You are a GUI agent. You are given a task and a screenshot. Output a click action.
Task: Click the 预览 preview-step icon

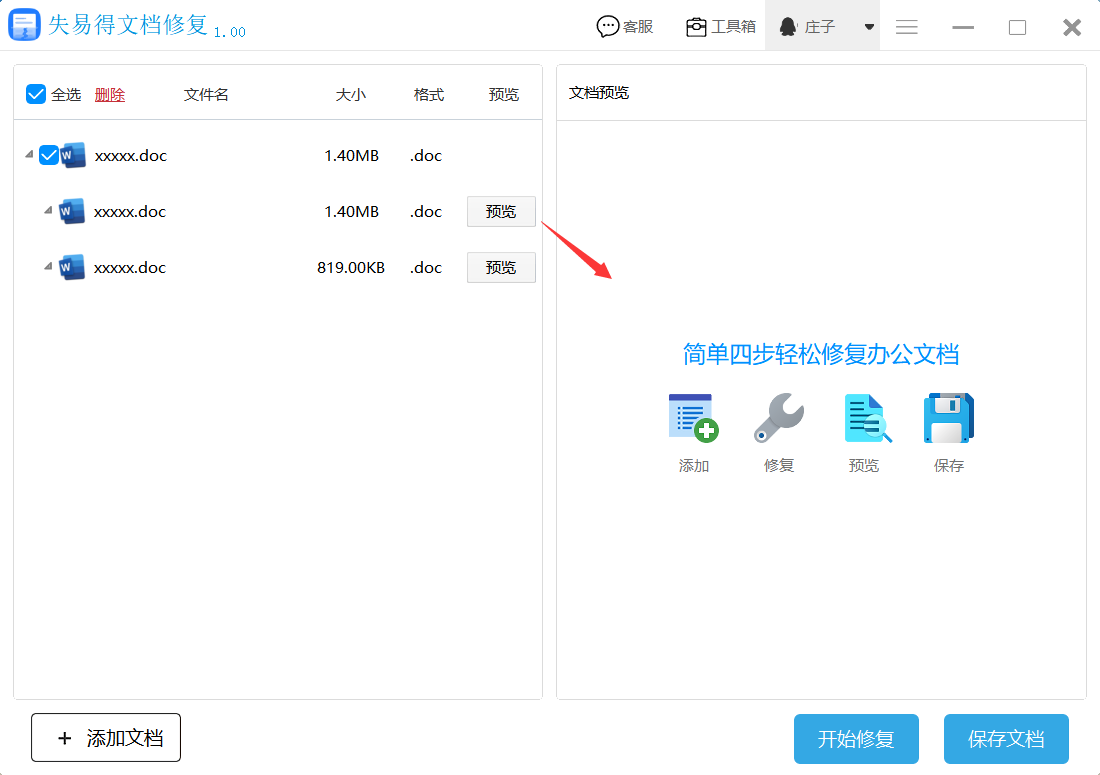[863, 417]
